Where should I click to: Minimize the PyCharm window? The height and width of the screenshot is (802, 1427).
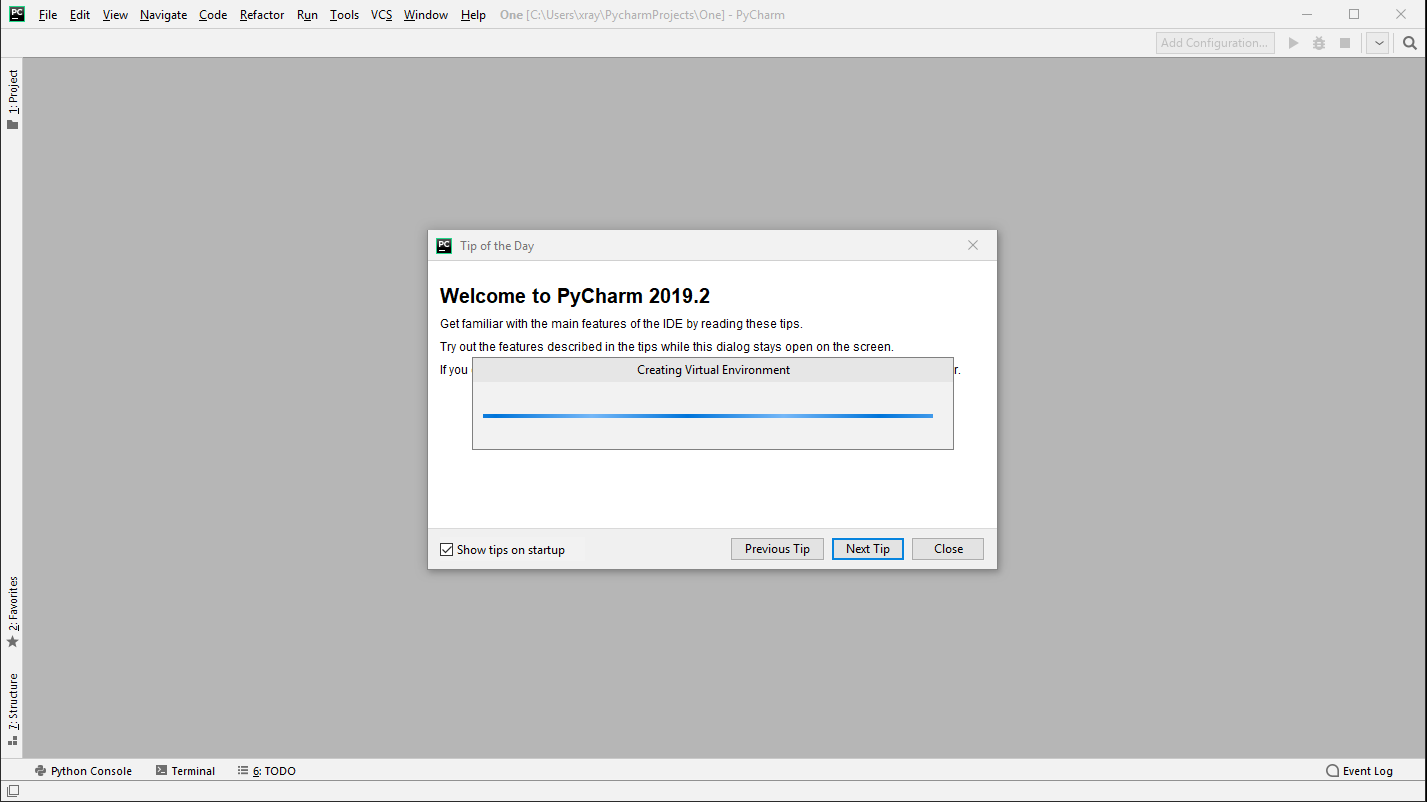coord(1308,14)
